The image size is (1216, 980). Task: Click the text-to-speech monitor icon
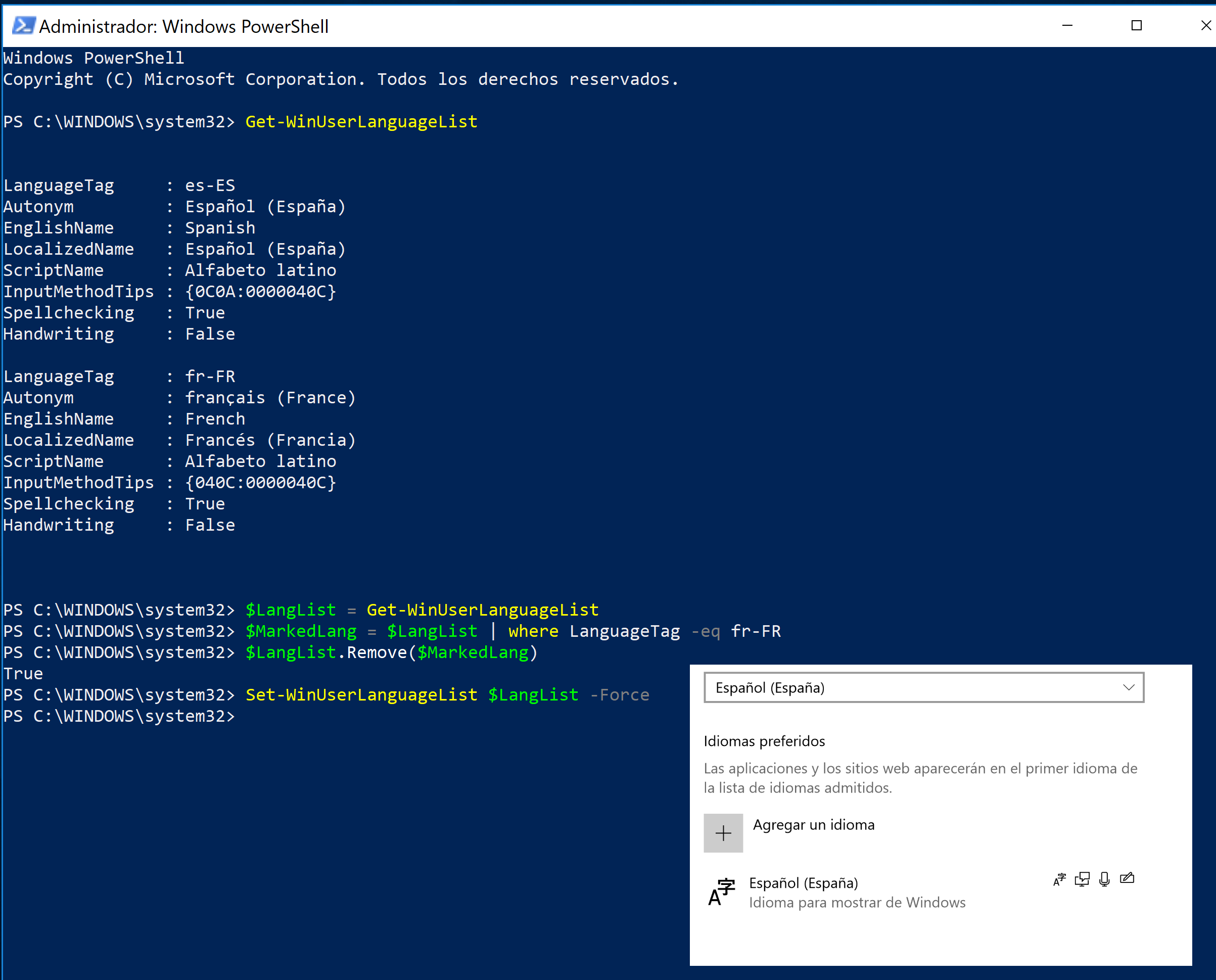click(x=1082, y=879)
